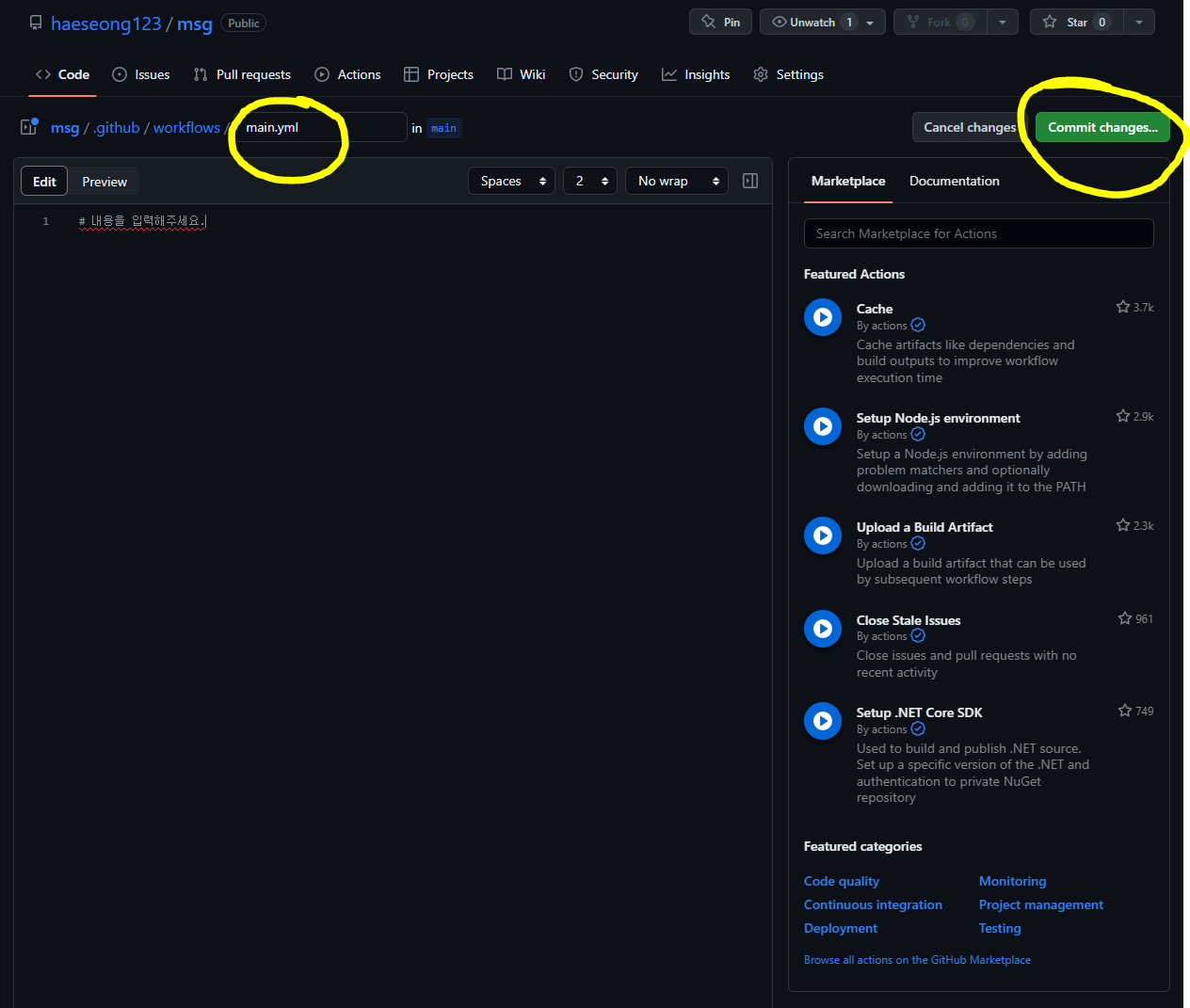This screenshot has width=1190, height=1008.
Task: Click the Close Stale Issues star icon
Action: coord(1125,618)
